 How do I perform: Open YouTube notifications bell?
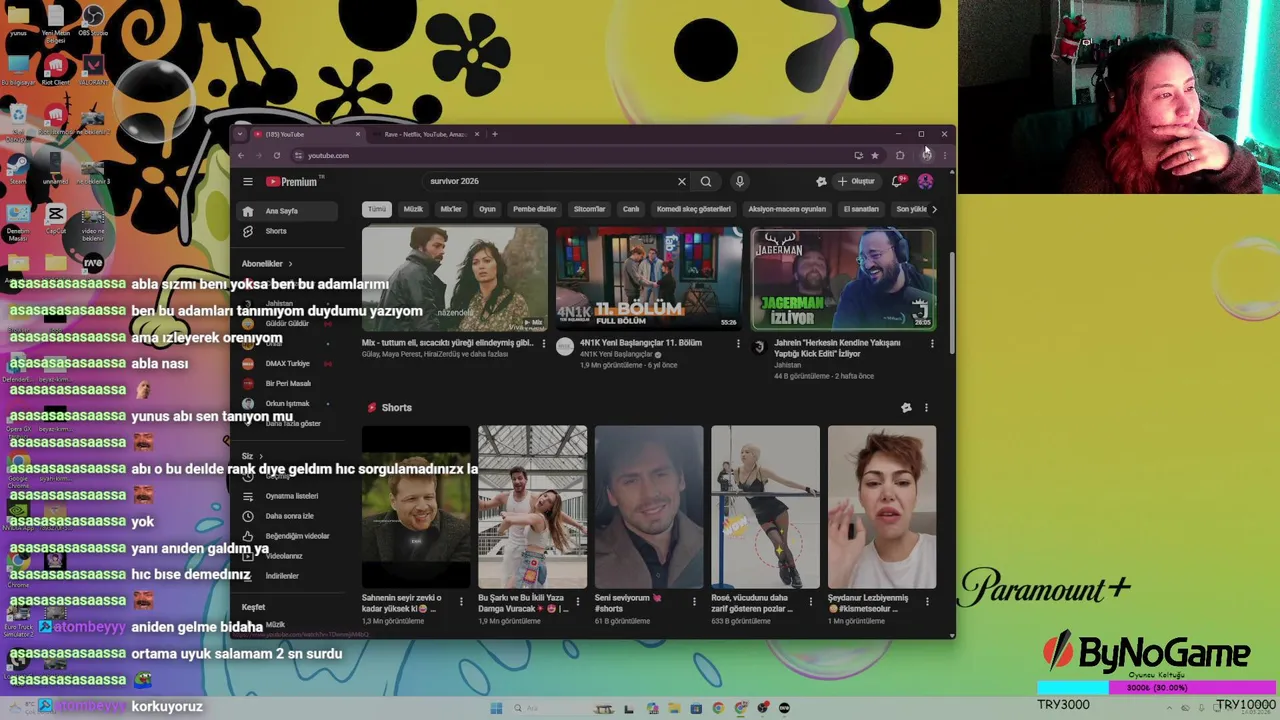[897, 182]
